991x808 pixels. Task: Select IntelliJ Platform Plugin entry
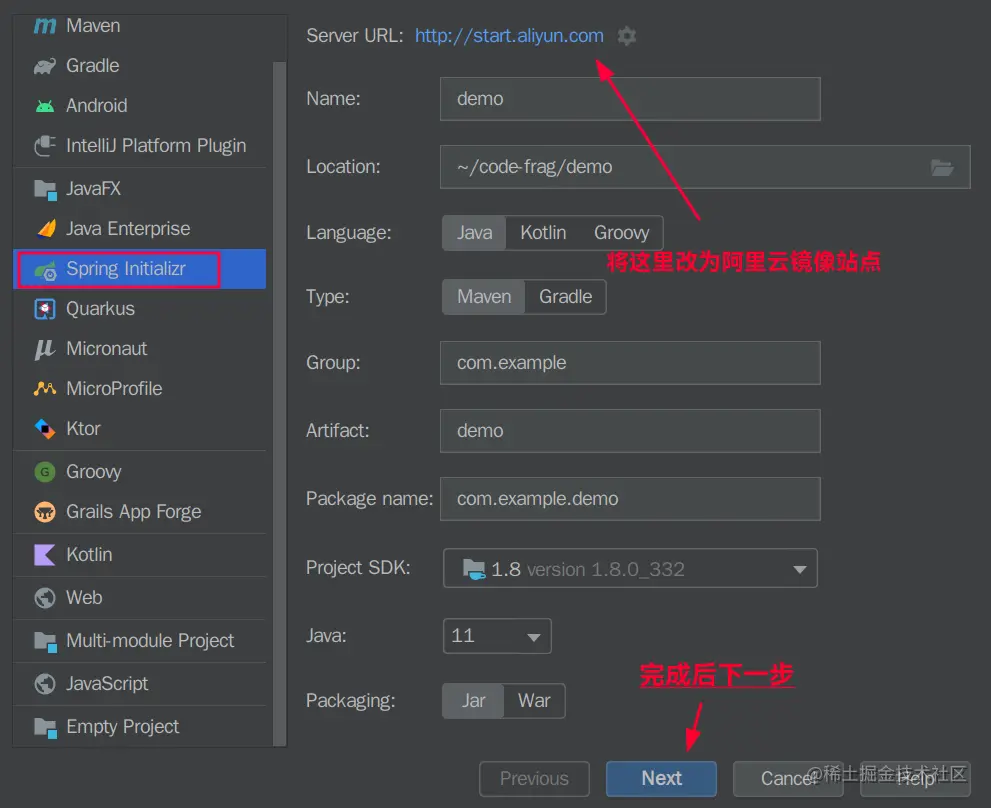click(x=139, y=145)
